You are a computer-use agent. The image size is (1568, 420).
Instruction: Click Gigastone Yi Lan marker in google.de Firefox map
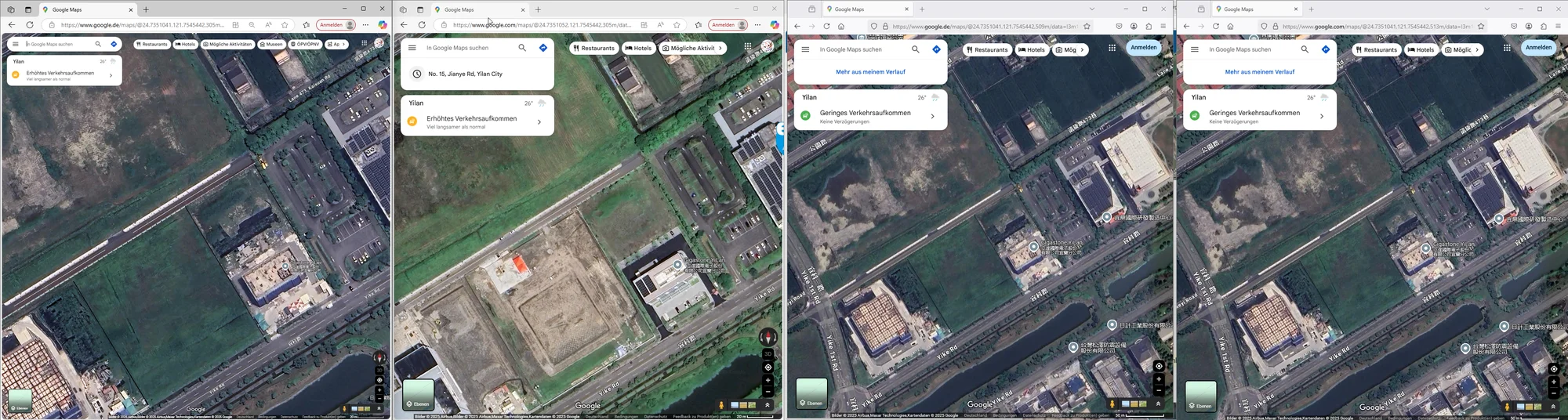coord(1033,246)
